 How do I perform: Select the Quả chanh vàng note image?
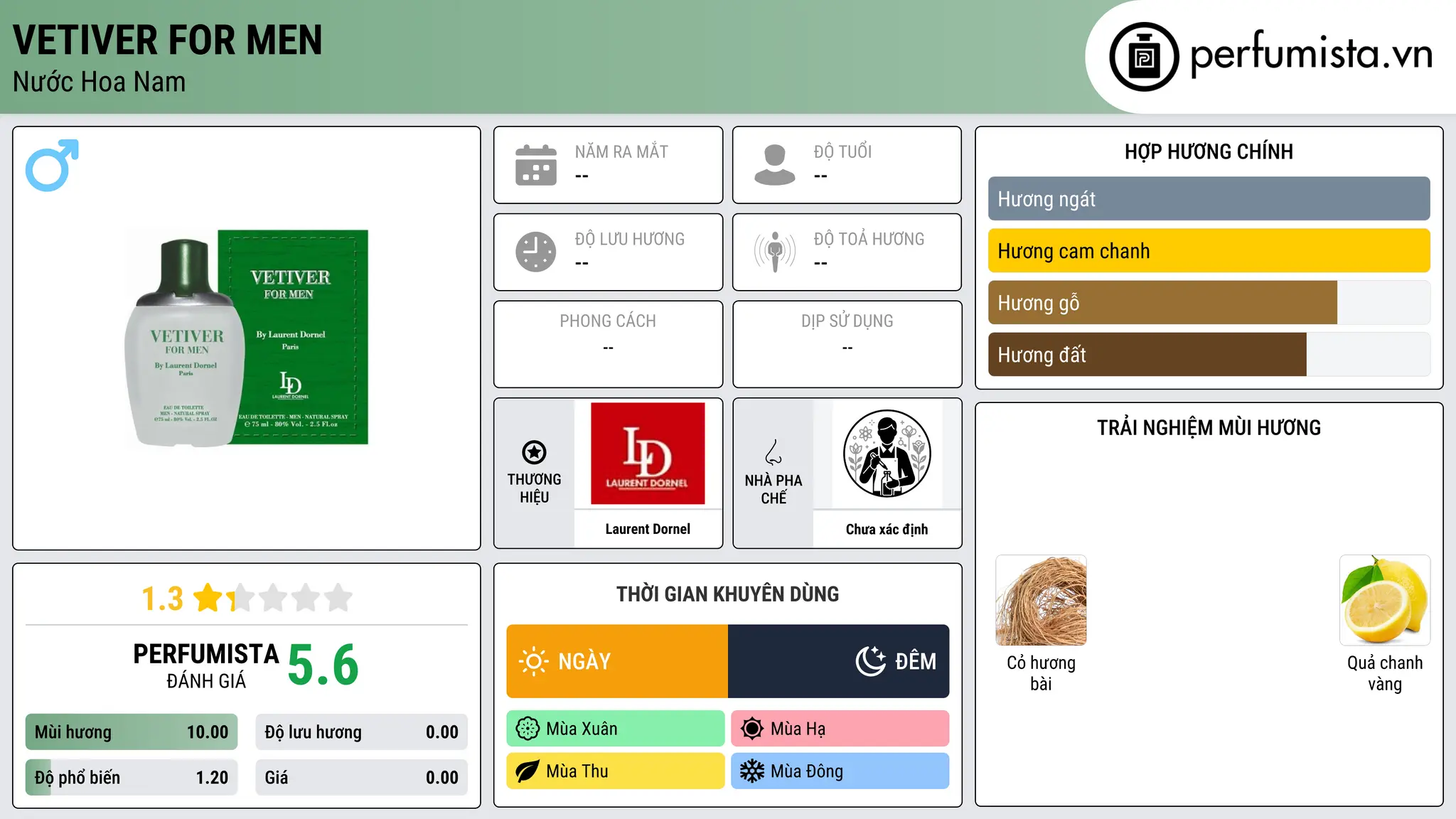pos(1385,600)
